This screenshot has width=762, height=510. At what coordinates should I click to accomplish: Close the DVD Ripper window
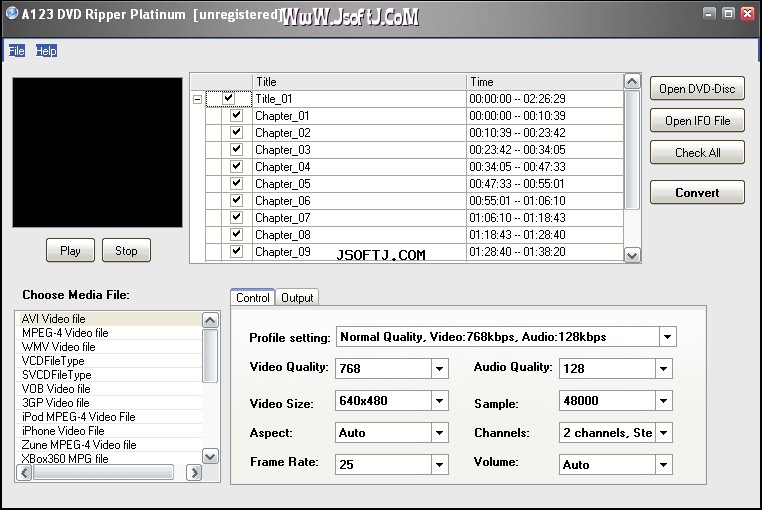click(x=747, y=14)
